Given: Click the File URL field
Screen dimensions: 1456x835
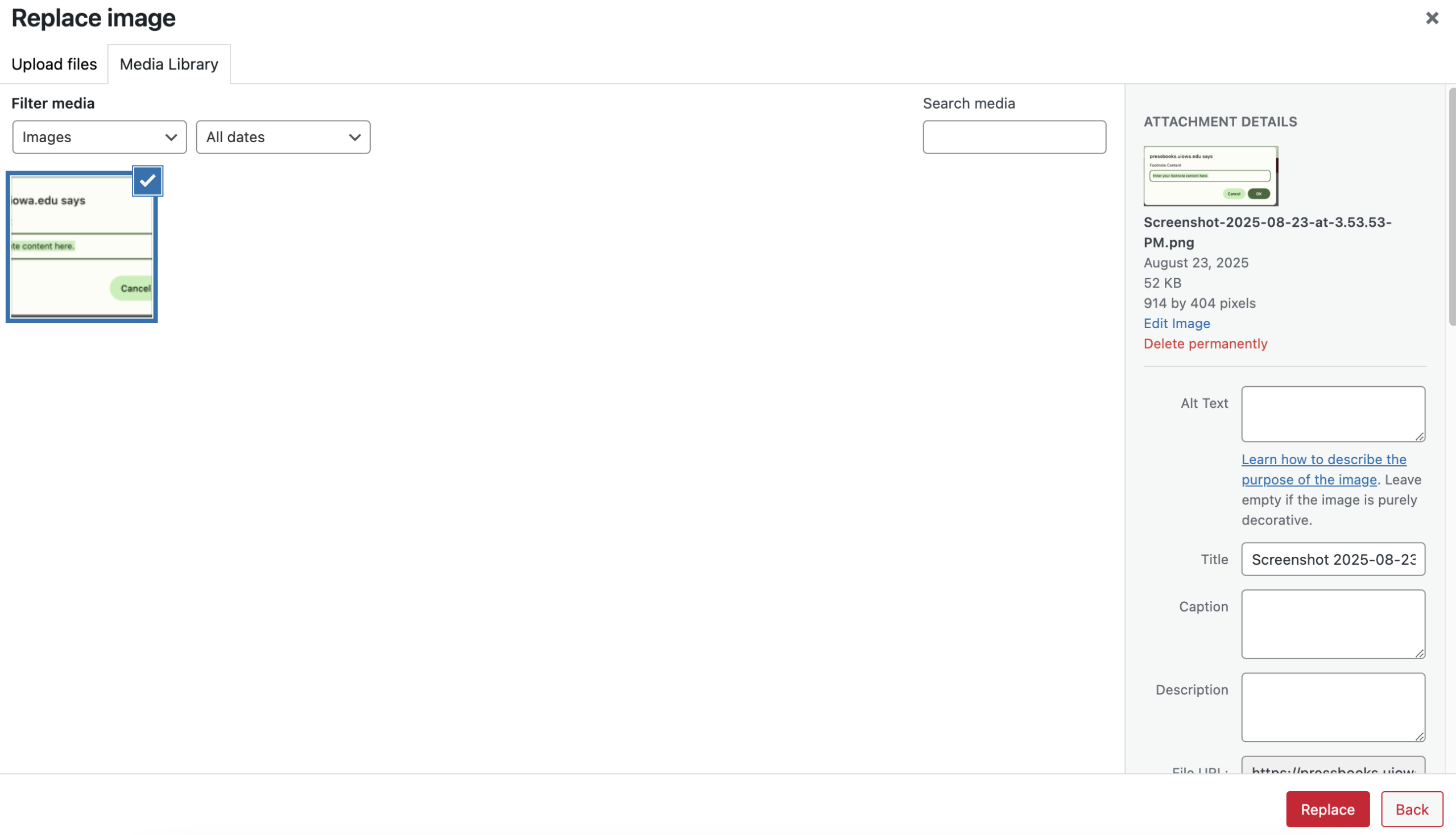Looking at the screenshot, I should click(x=1332, y=767).
